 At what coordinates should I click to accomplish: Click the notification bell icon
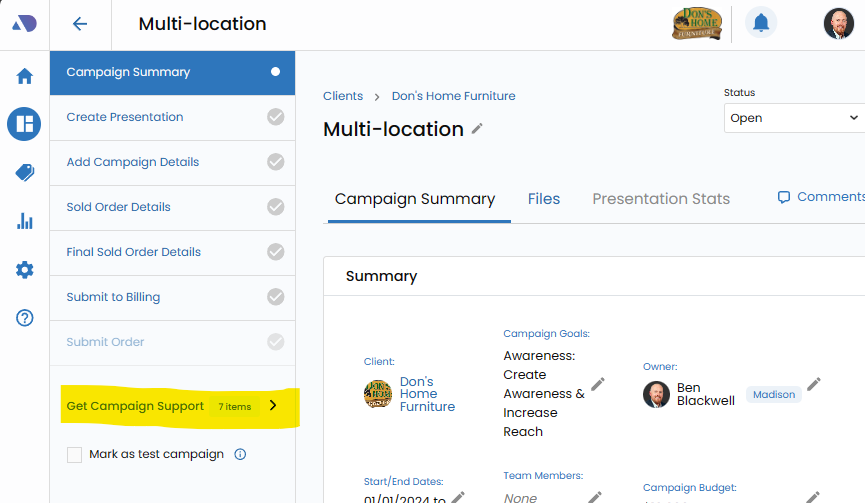click(761, 23)
